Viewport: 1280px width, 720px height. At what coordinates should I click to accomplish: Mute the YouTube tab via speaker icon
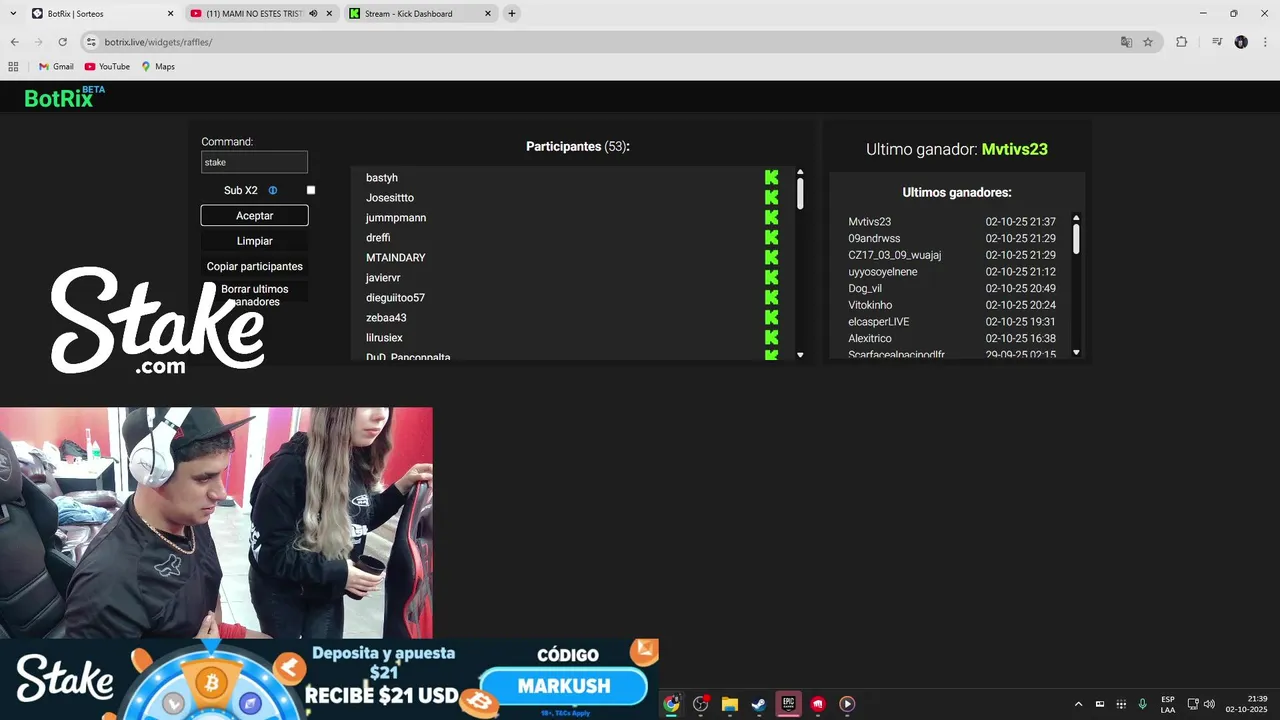313,14
